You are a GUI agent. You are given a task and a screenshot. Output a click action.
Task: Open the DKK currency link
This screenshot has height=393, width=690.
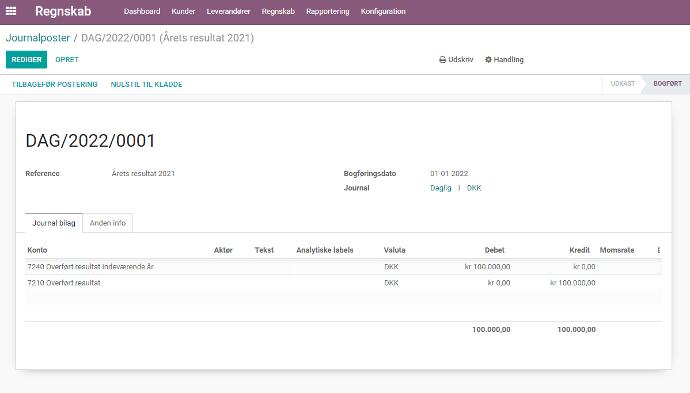(474, 188)
